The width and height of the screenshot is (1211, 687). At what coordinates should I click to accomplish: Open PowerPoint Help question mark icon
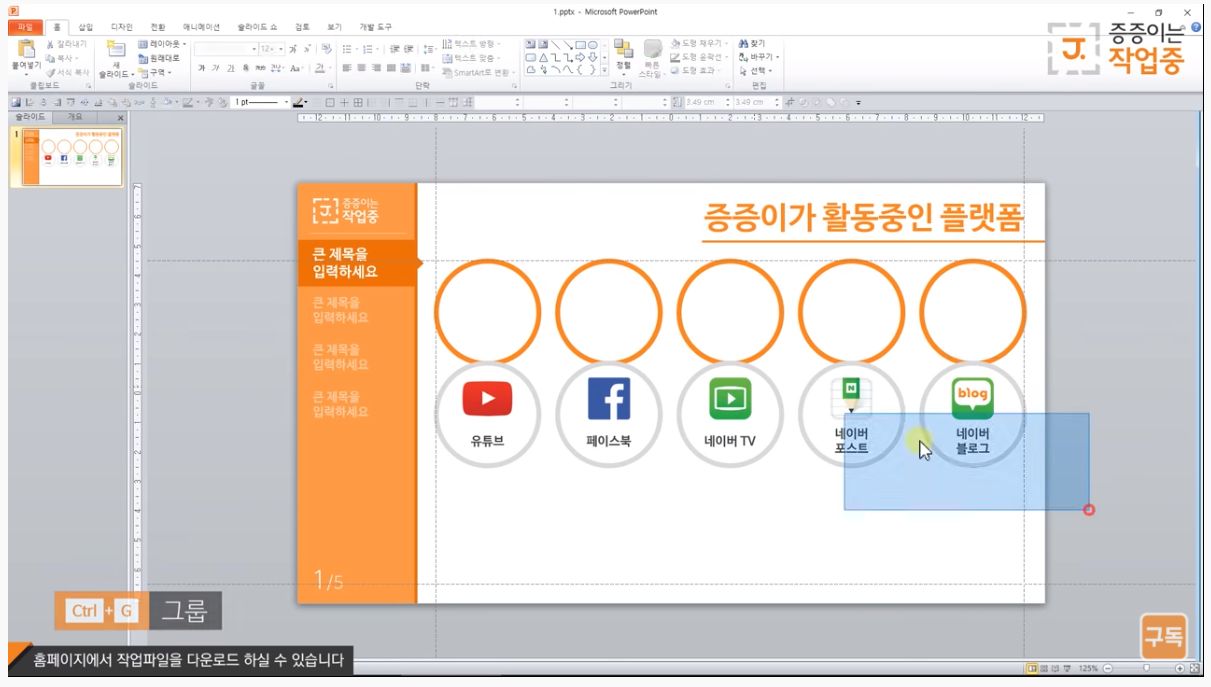tap(1196, 27)
